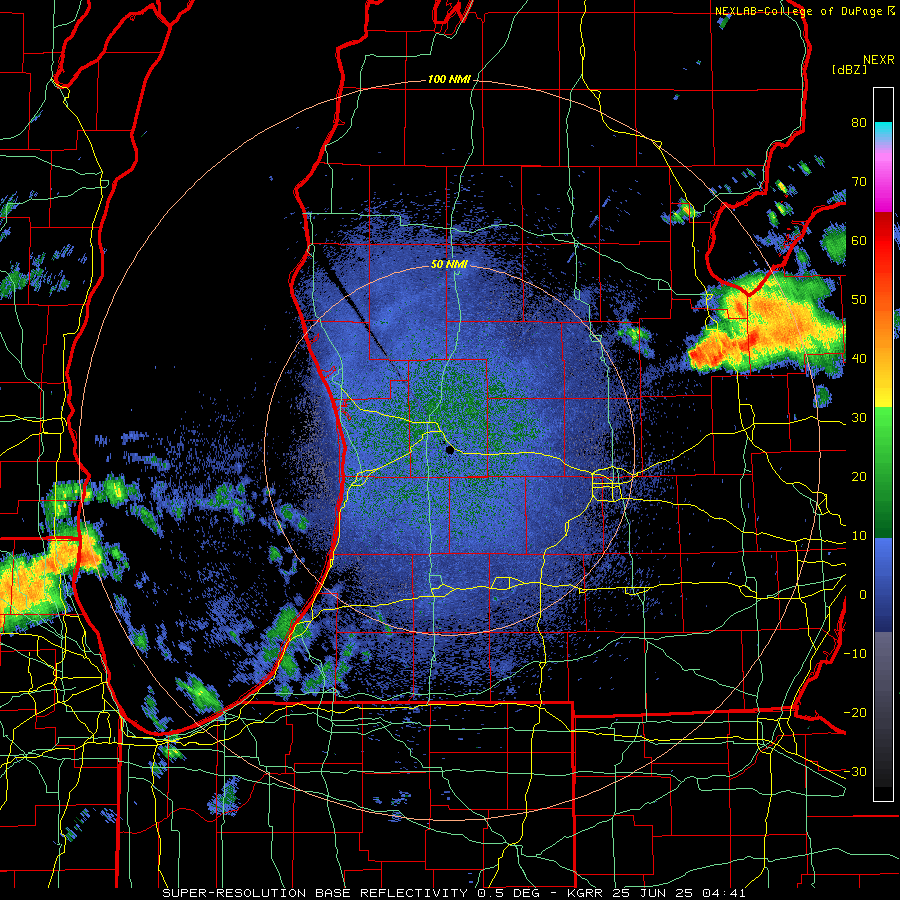Image resolution: width=900 pixels, height=900 pixels.
Task: Pick the cyan top of the color bar
Action: [883, 128]
